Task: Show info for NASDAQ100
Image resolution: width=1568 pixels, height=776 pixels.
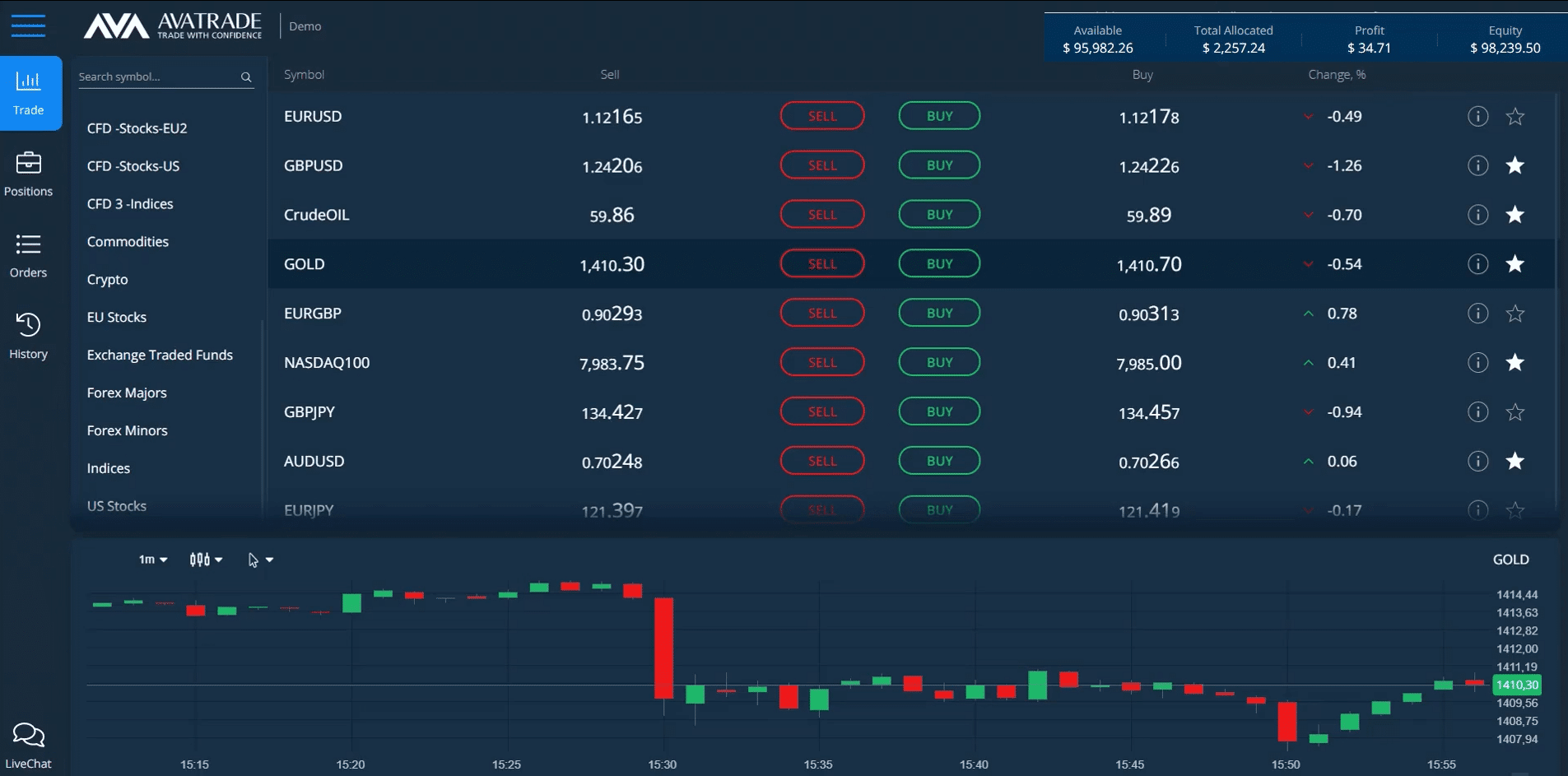Action: point(1478,362)
